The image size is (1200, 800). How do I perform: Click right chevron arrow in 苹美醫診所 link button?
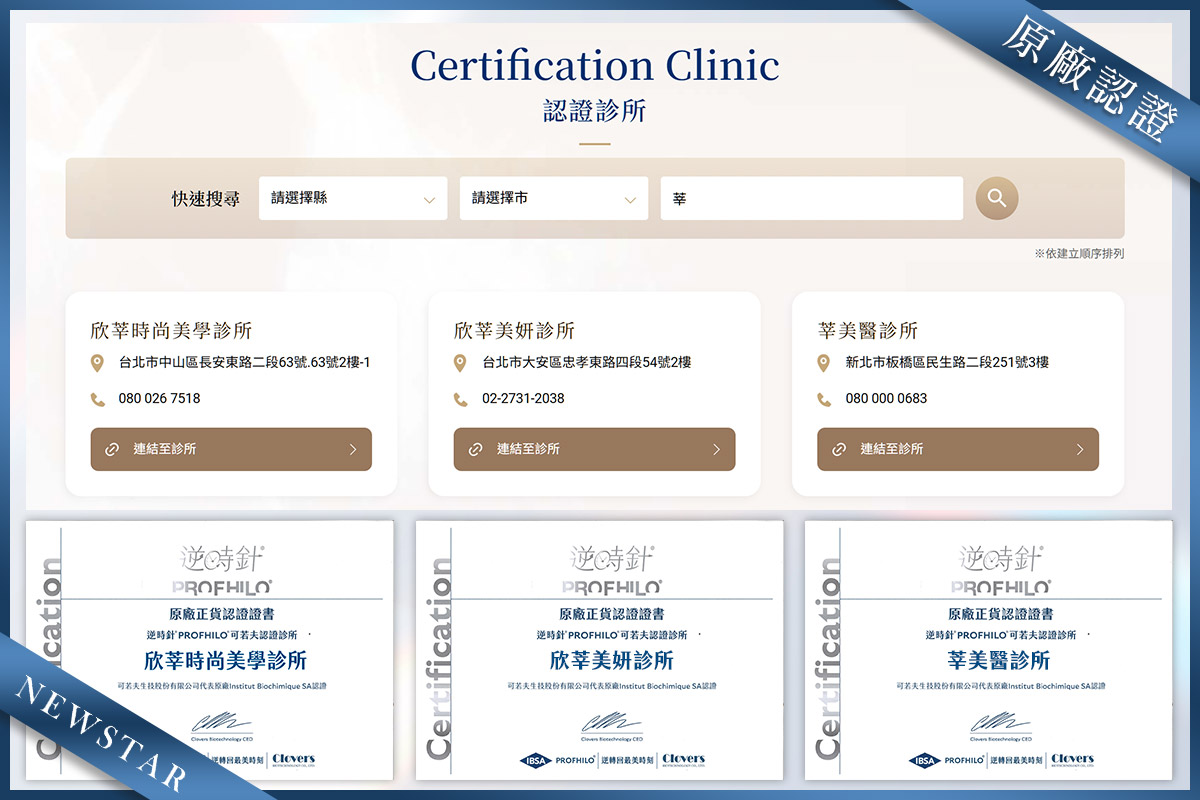tap(1079, 450)
